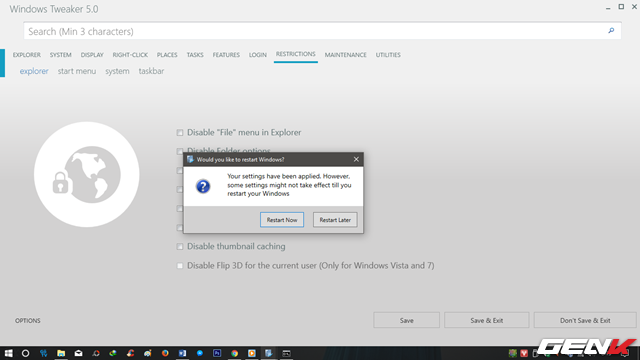The image size is (640, 360).
Task: Click the blue question mark dialog icon
Action: (203, 187)
